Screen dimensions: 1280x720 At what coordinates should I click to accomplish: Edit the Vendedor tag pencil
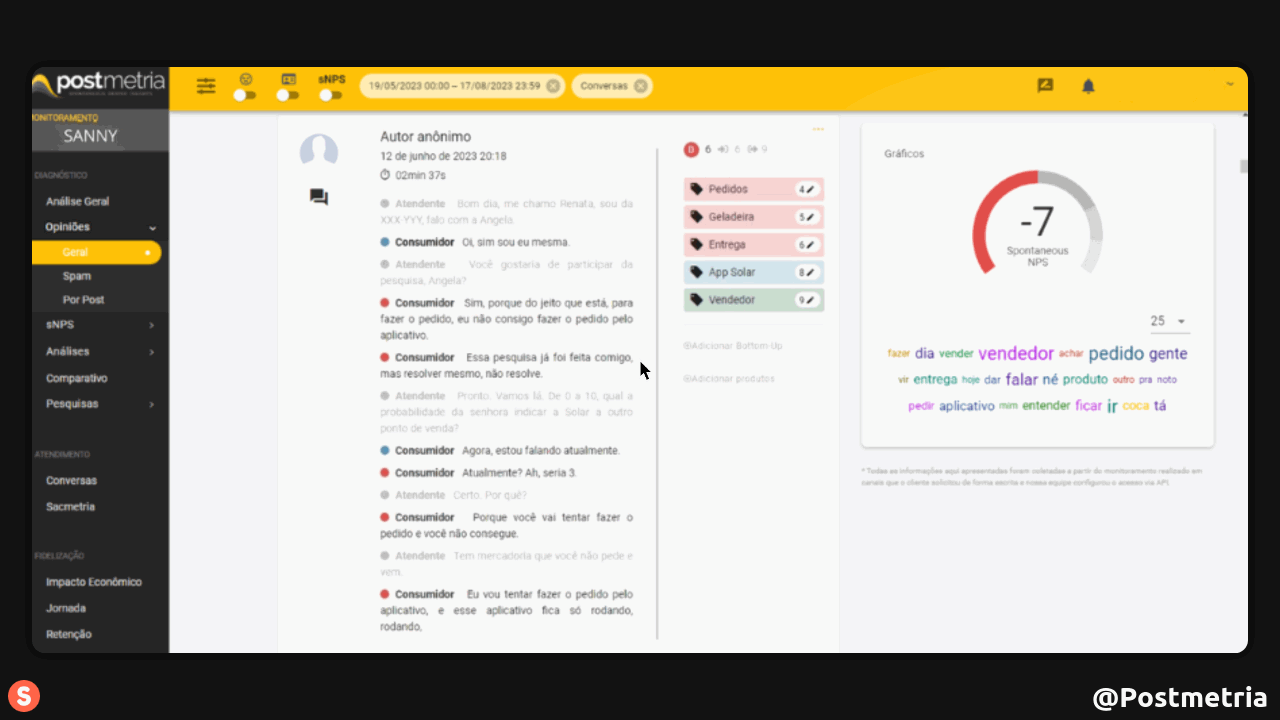point(811,300)
